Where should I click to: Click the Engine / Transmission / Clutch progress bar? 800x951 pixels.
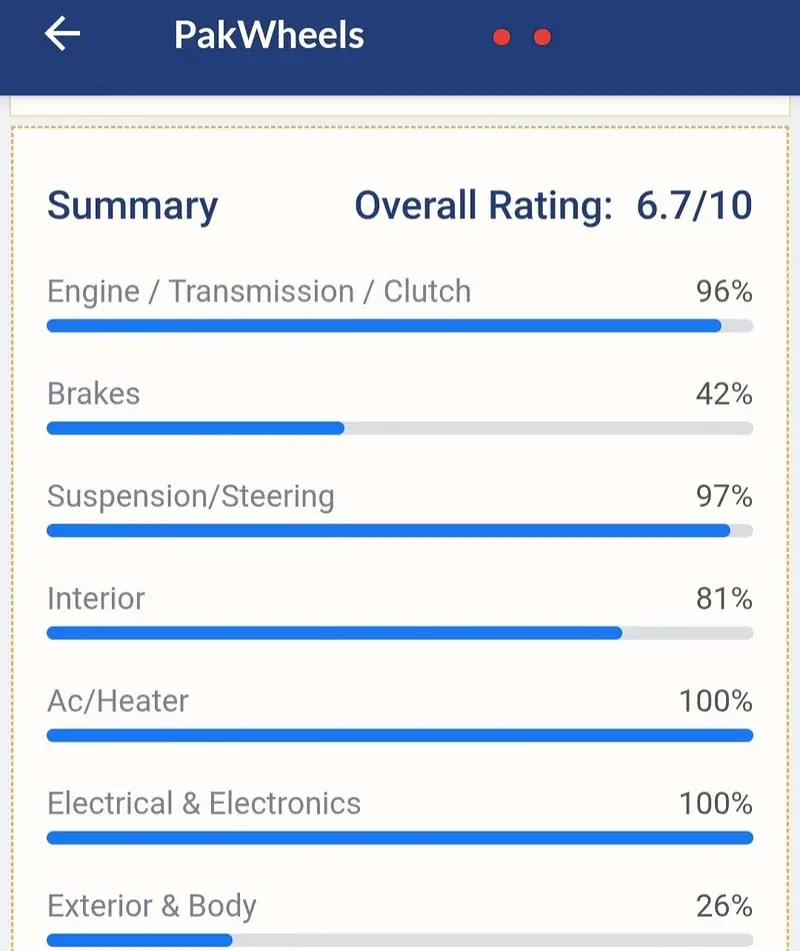(x=399, y=326)
